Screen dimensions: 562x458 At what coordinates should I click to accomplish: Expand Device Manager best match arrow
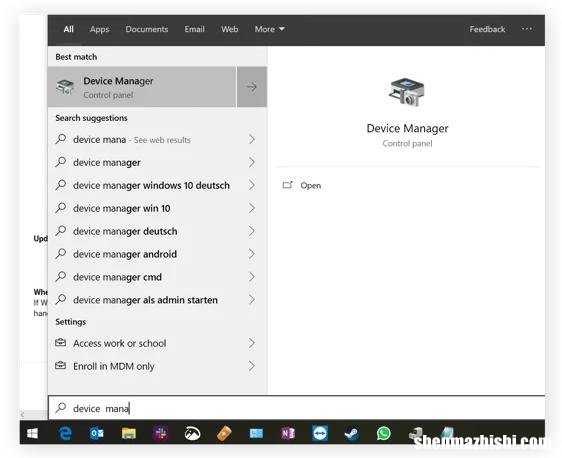coord(252,87)
